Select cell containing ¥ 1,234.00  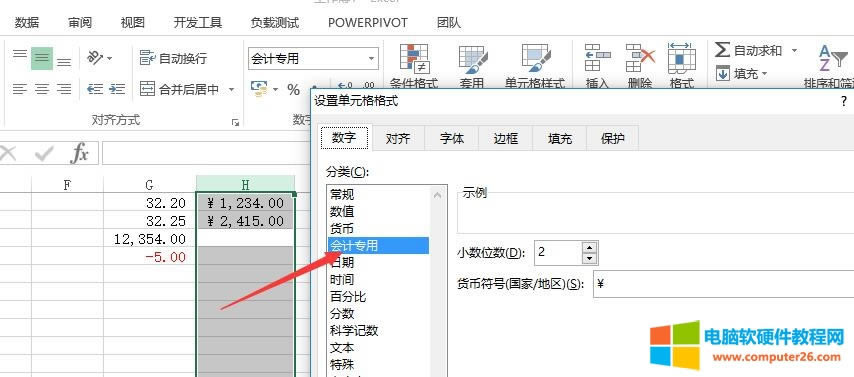[246, 203]
